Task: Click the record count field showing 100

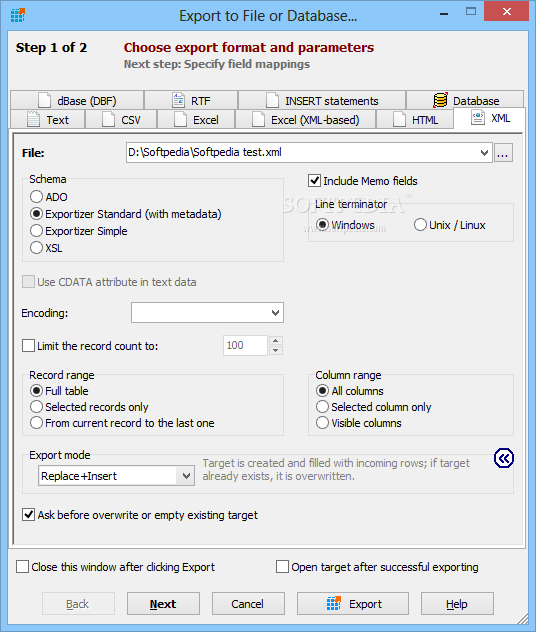Action: click(x=245, y=345)
